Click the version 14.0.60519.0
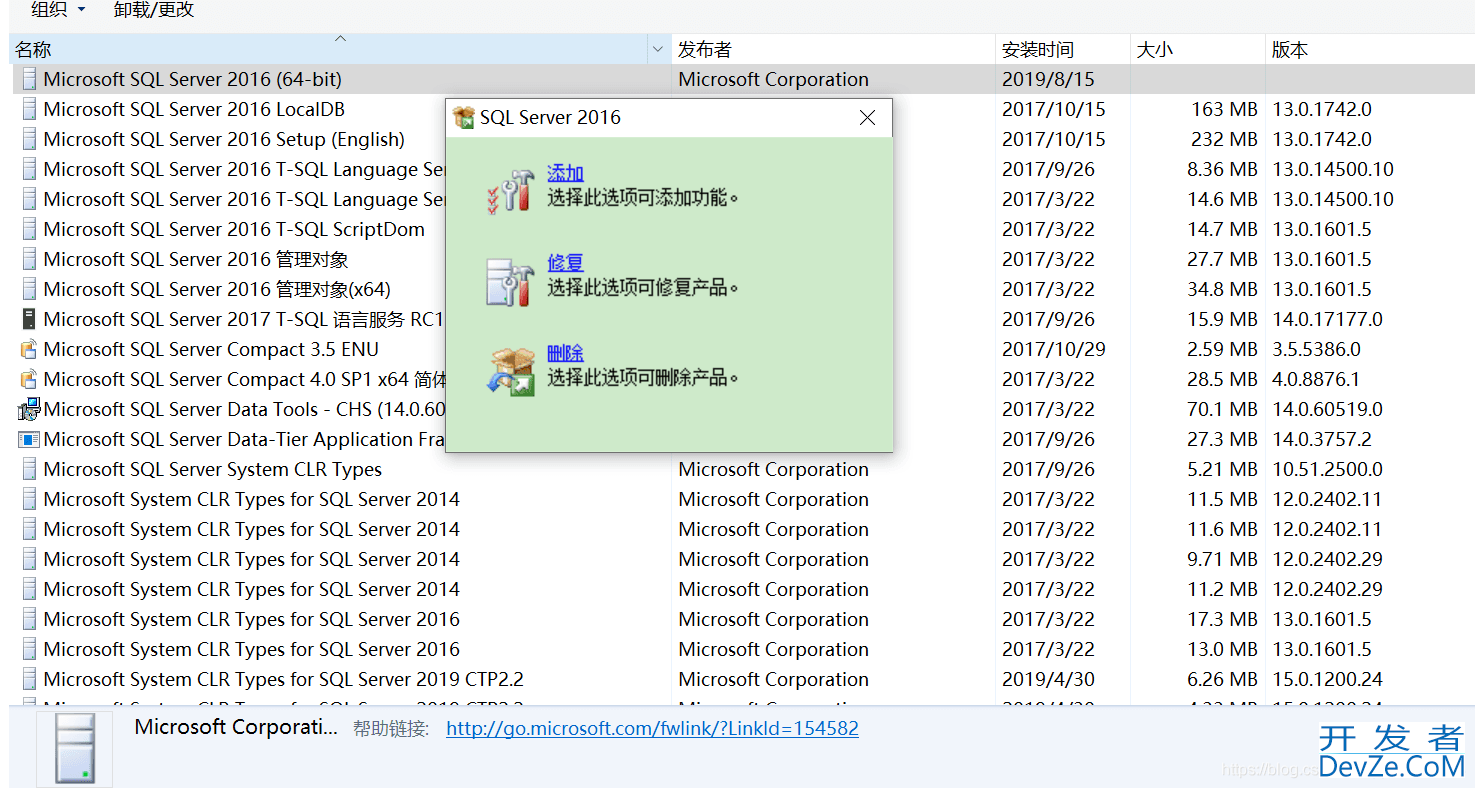The image size is (1475, 788). [1327, 410]
